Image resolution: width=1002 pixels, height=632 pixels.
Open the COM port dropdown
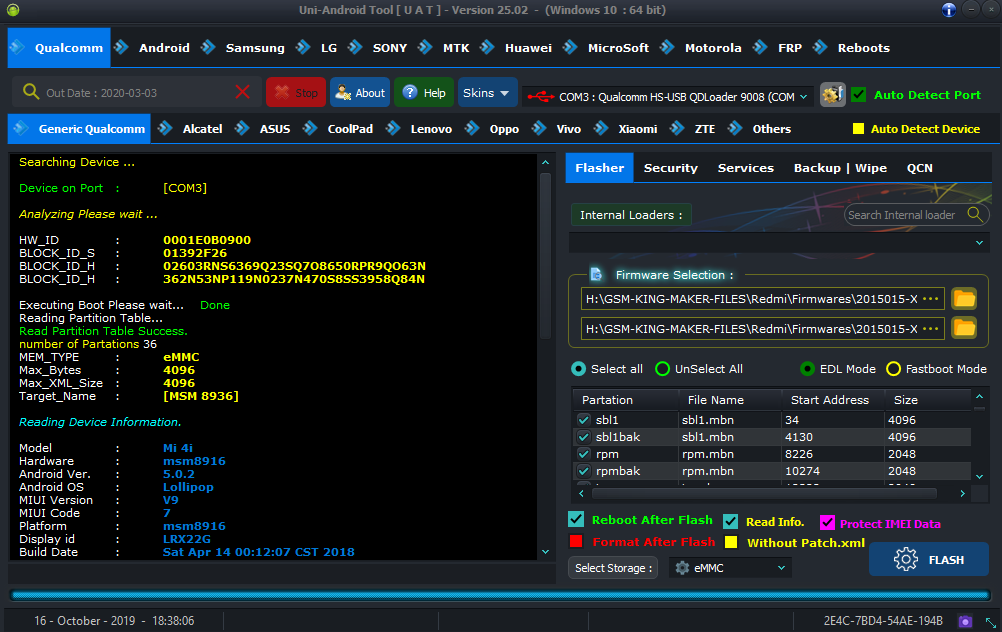[x=804, y=97]
